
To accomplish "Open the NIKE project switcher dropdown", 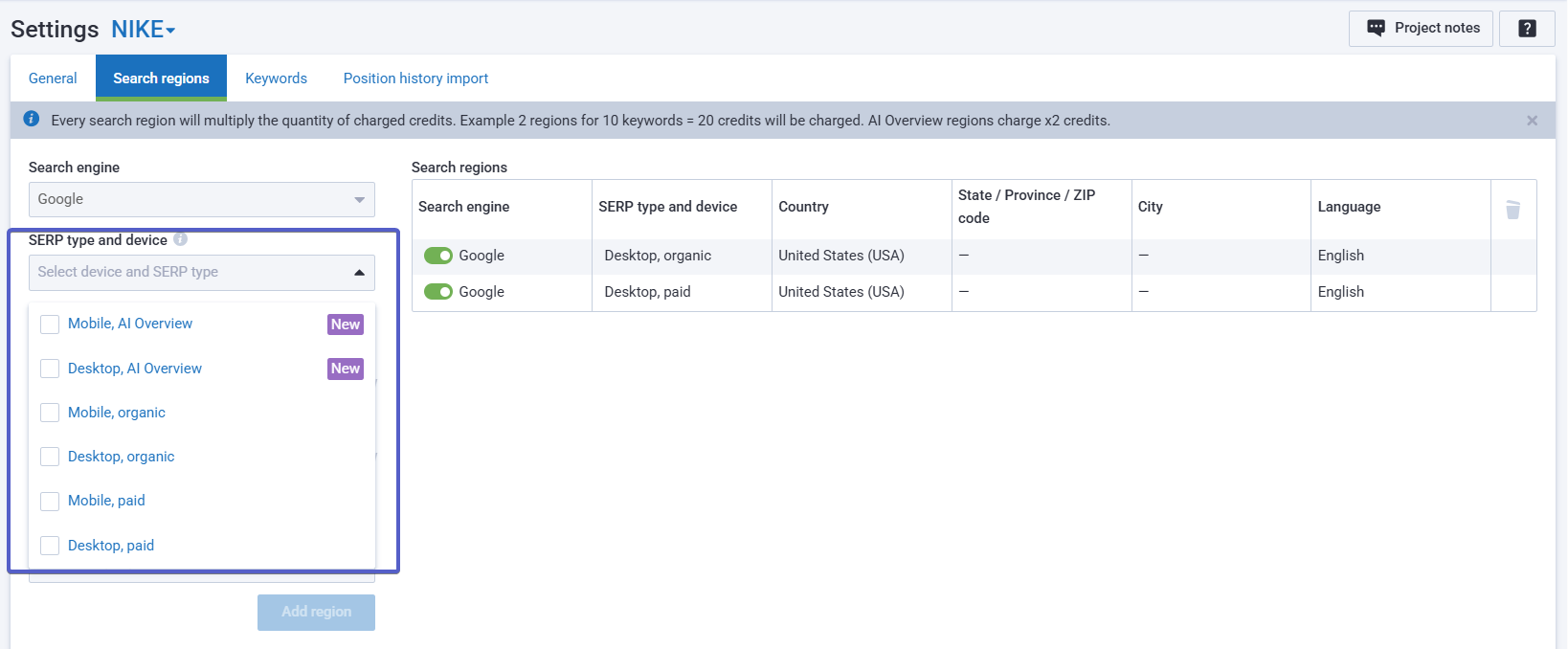I will (x=144, y=30).
